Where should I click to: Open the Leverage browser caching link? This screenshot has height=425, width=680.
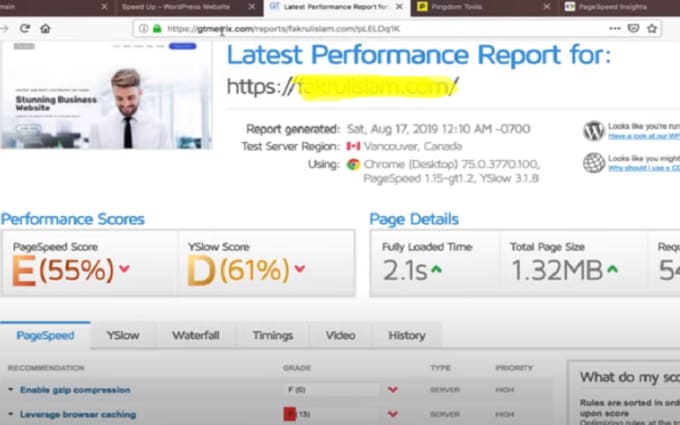78,414
